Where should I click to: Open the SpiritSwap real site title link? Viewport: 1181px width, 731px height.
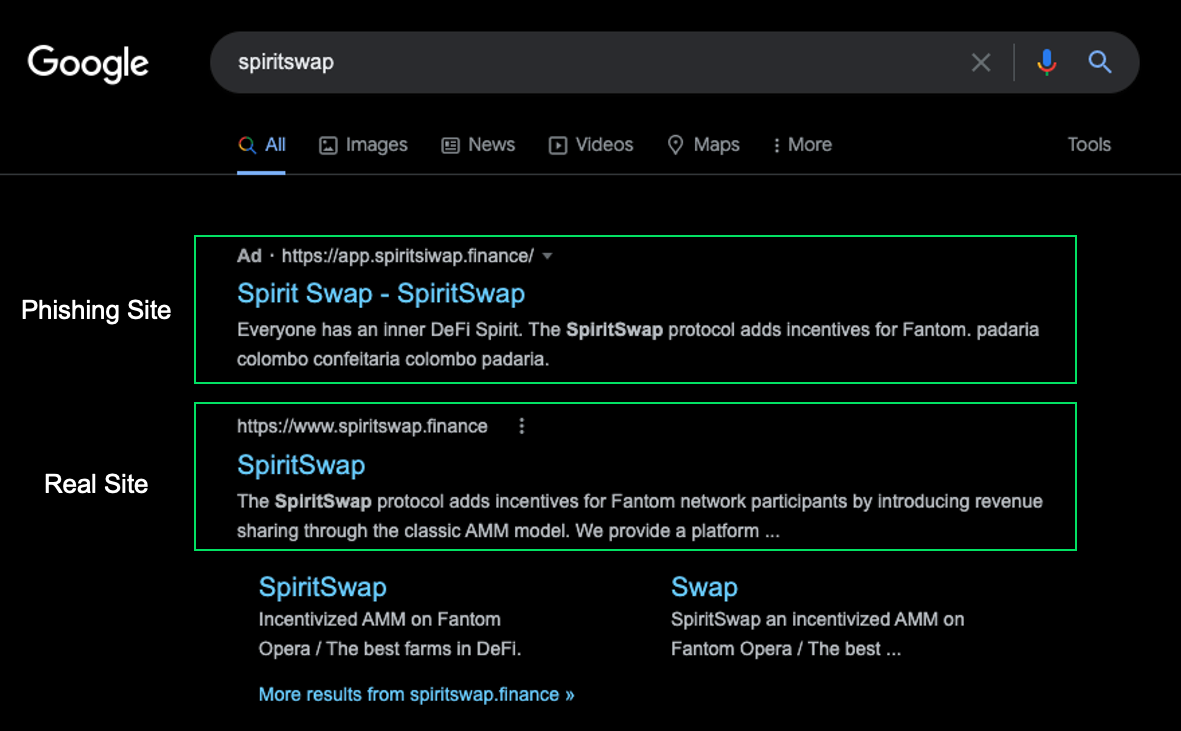(301, 465)
